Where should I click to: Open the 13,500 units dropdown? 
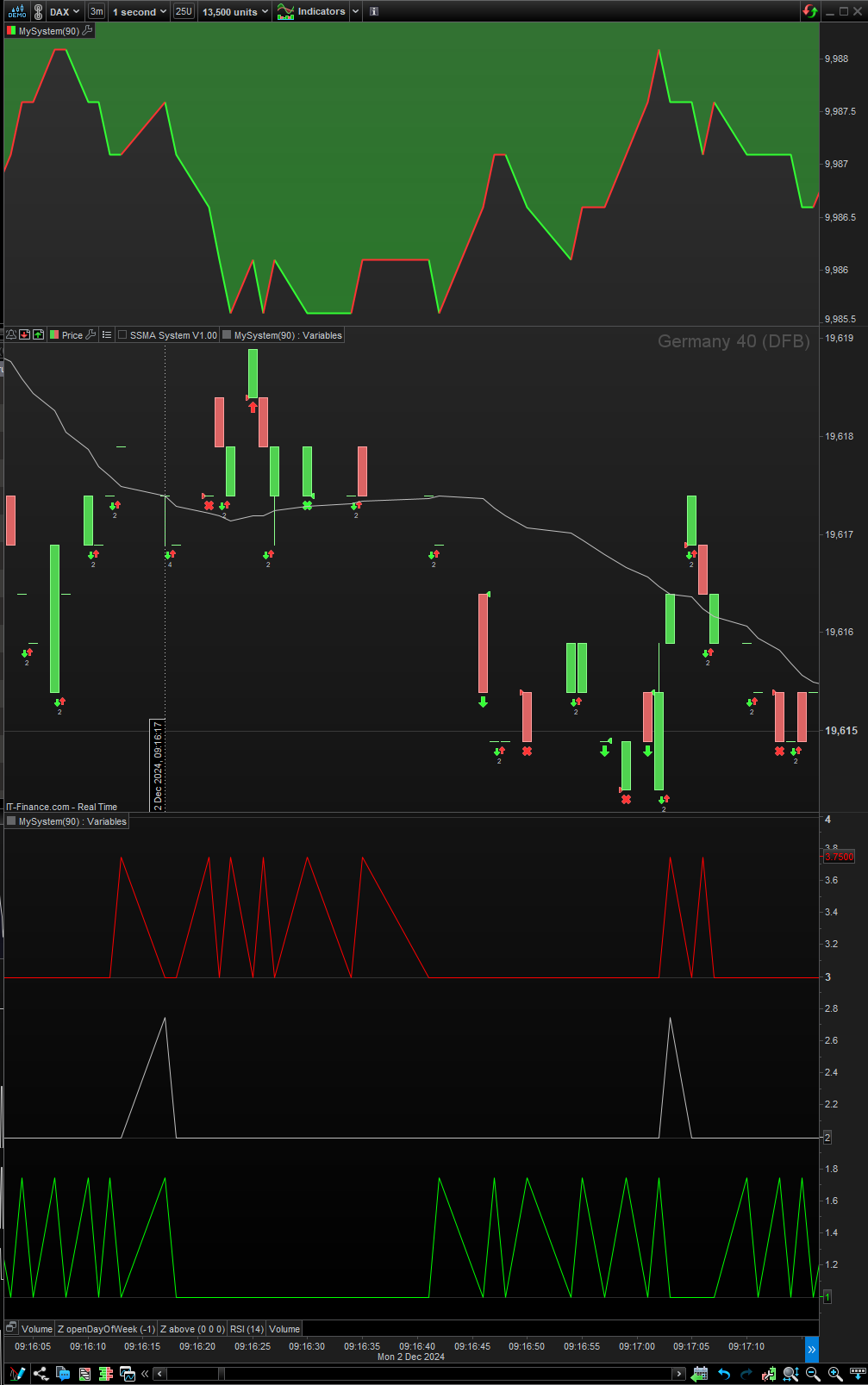tap(235, 11)
